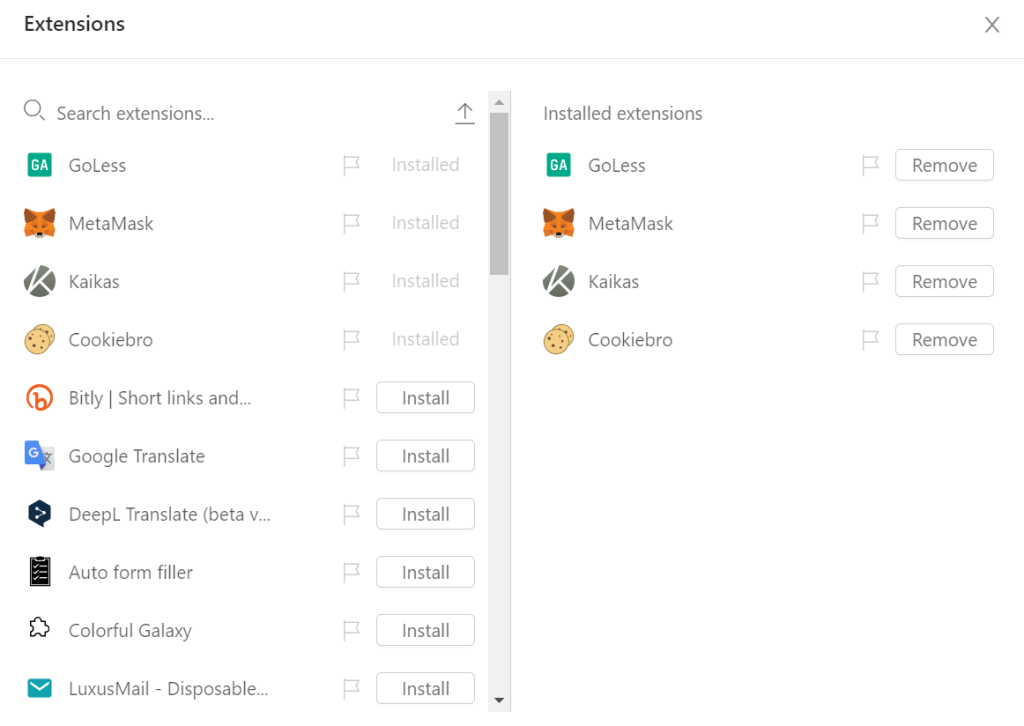Install the Google Translate extension
Viewport: 1024px width, 726px height.
[425, 456]
